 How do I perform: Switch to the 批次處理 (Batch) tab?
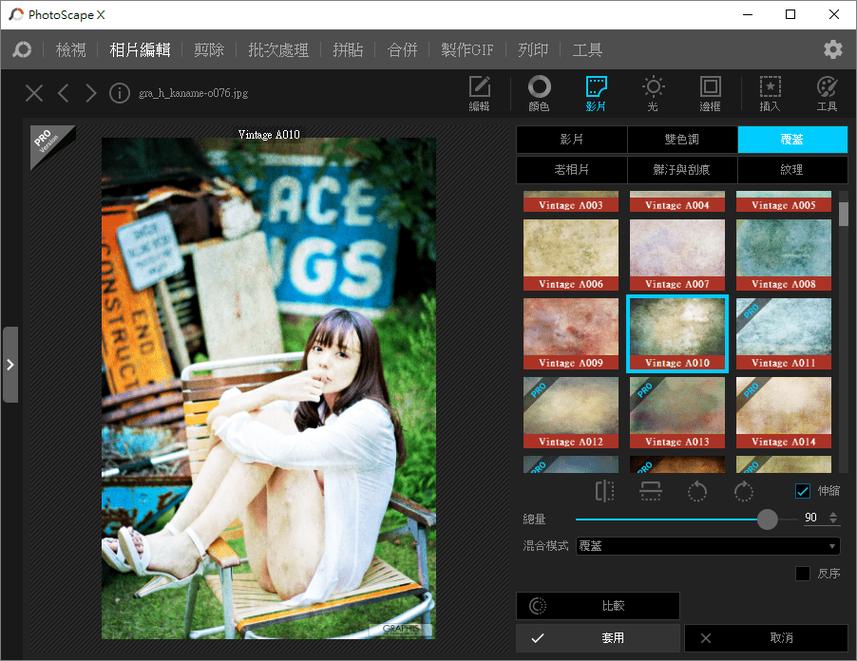278,50
